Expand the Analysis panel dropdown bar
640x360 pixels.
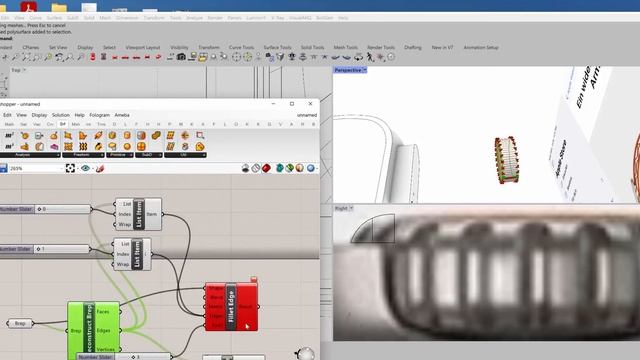[x=30, y=155]
